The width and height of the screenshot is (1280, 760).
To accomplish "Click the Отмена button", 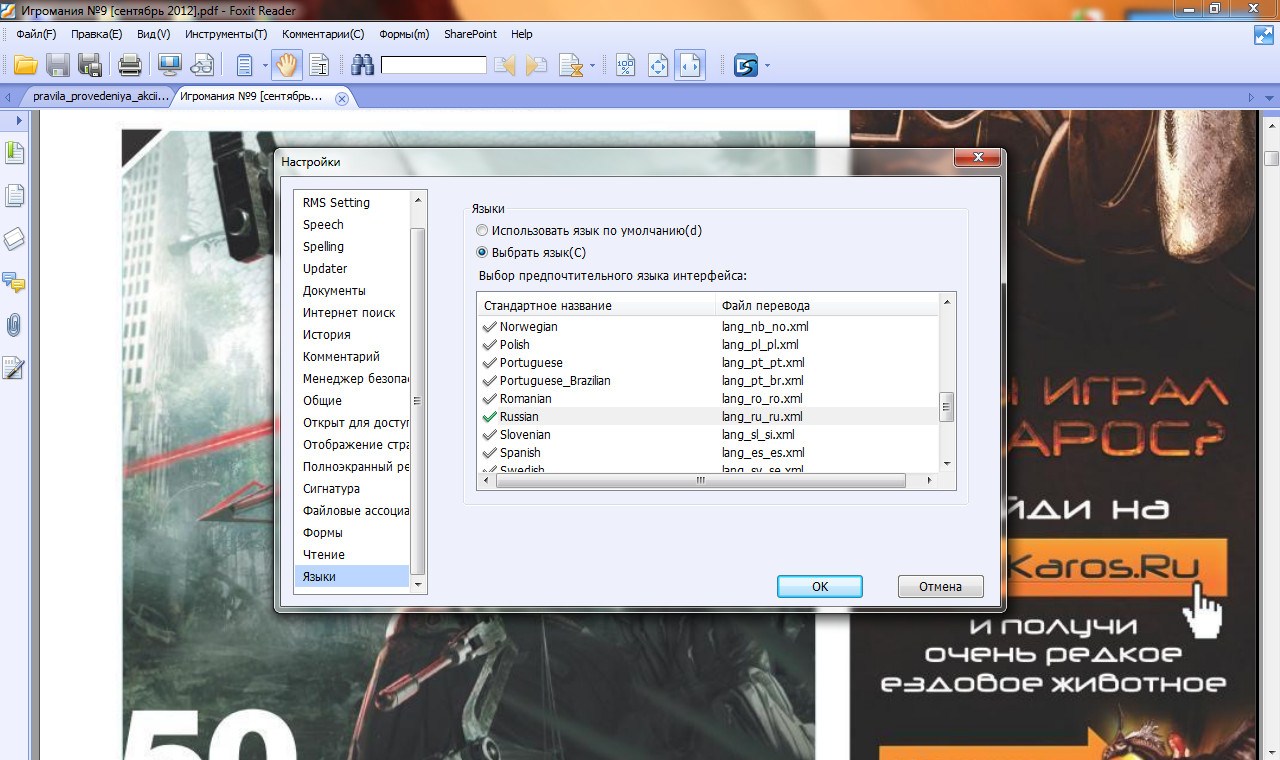I will pyautogui.click(x=940, y=587).
